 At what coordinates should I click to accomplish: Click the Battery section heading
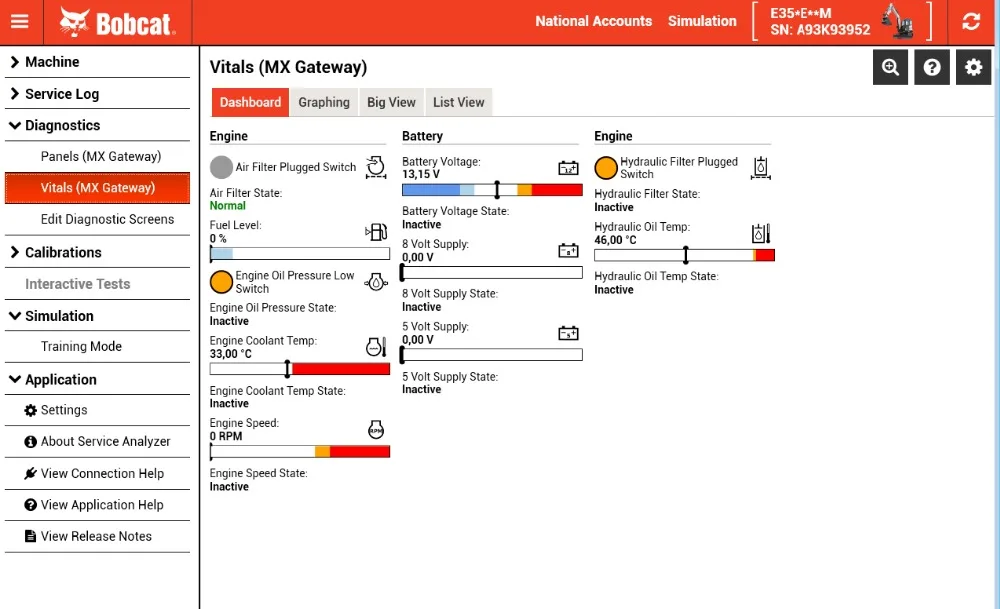(x=422, y=136)
